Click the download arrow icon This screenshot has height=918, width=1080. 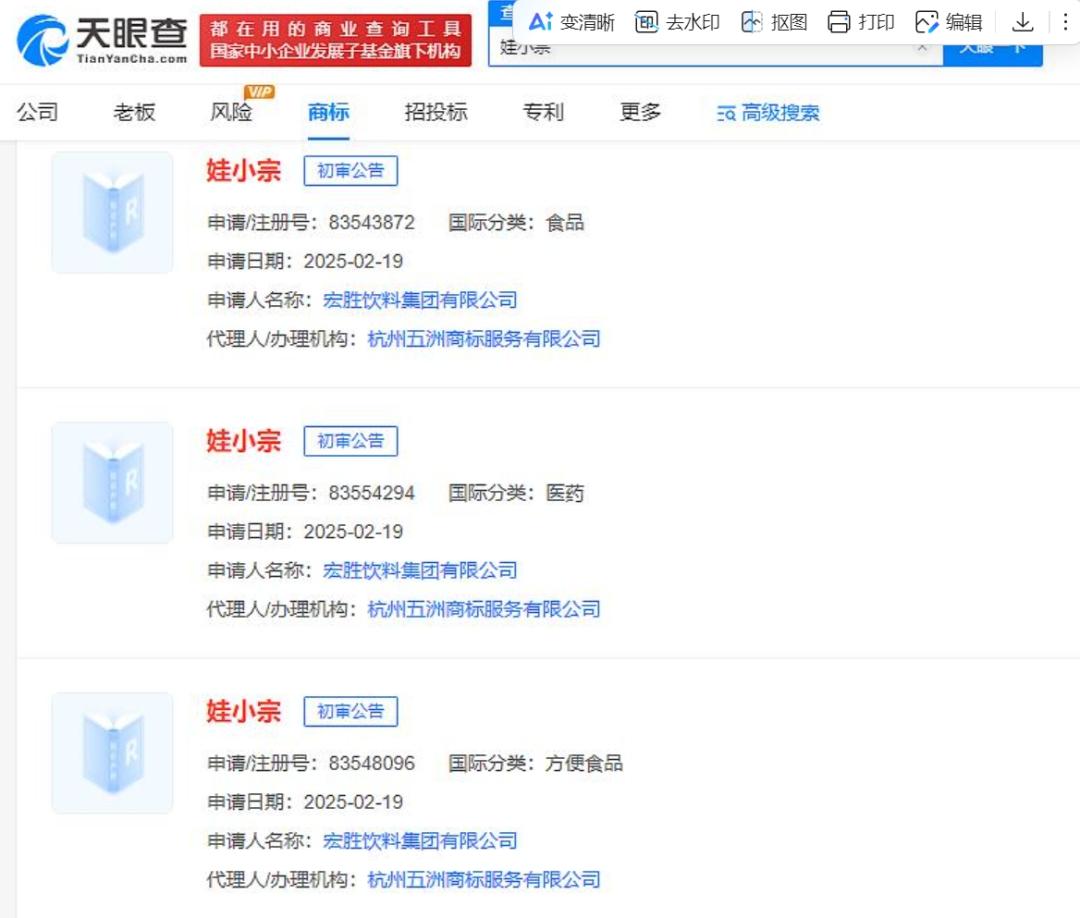pyautogui.click(x=1022, y=22)
